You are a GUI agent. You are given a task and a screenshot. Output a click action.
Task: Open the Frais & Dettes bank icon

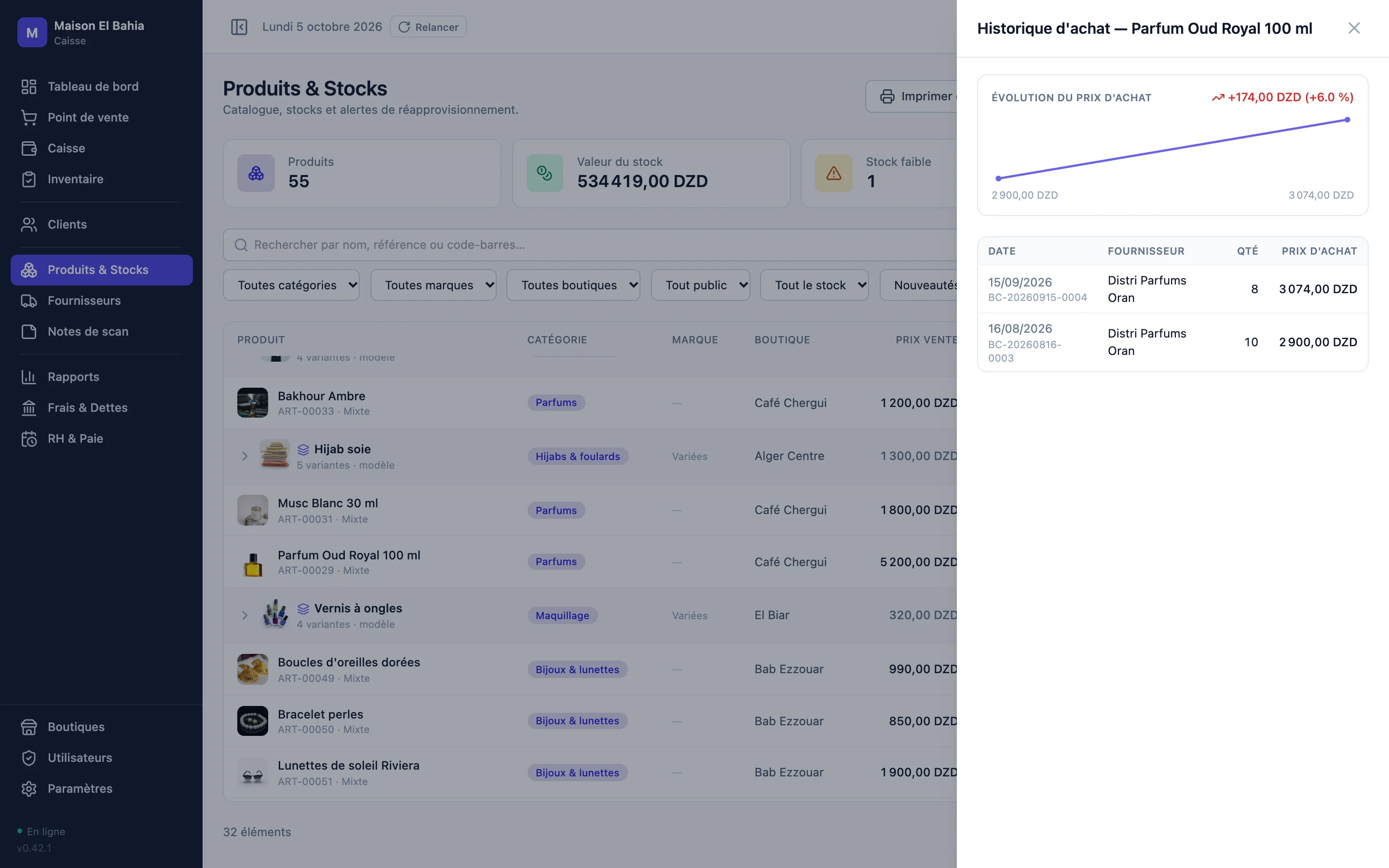coord(29,407)
